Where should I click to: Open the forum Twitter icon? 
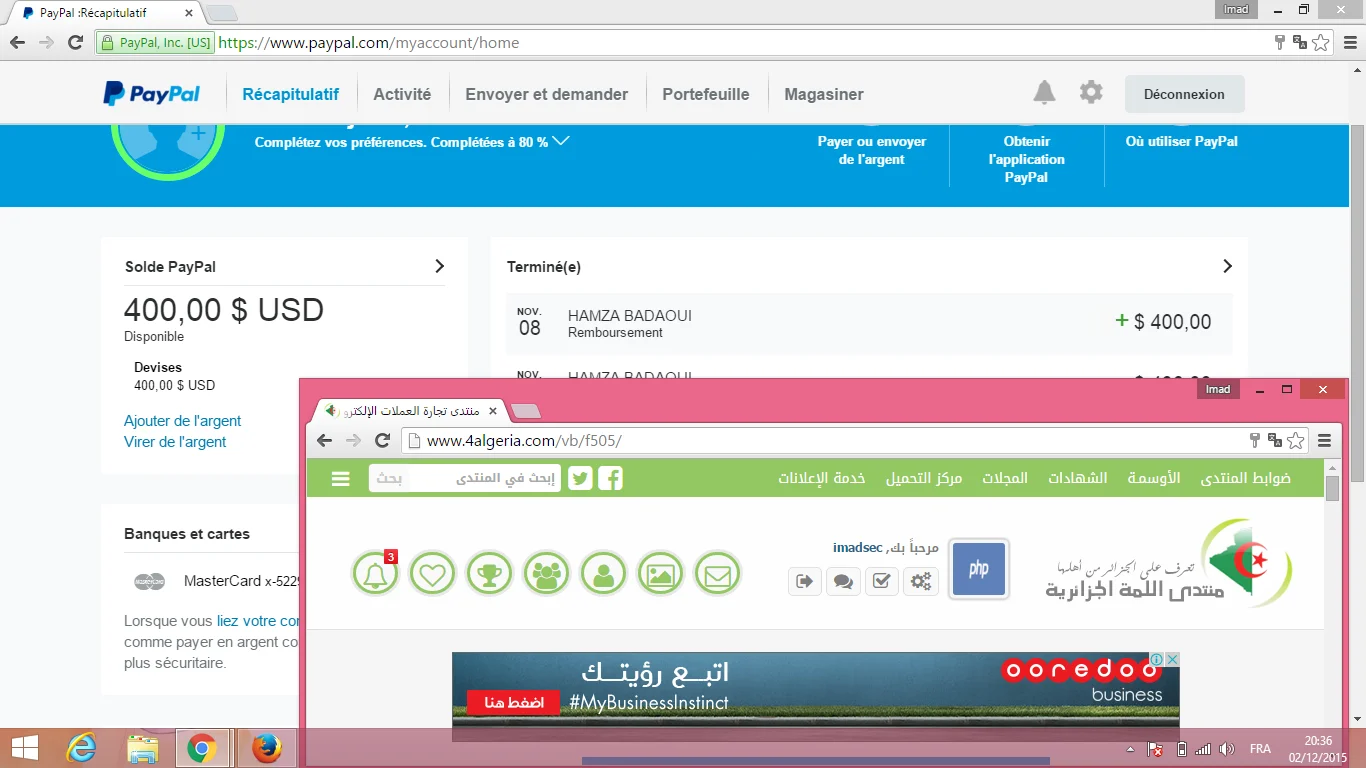coord(580,478)
